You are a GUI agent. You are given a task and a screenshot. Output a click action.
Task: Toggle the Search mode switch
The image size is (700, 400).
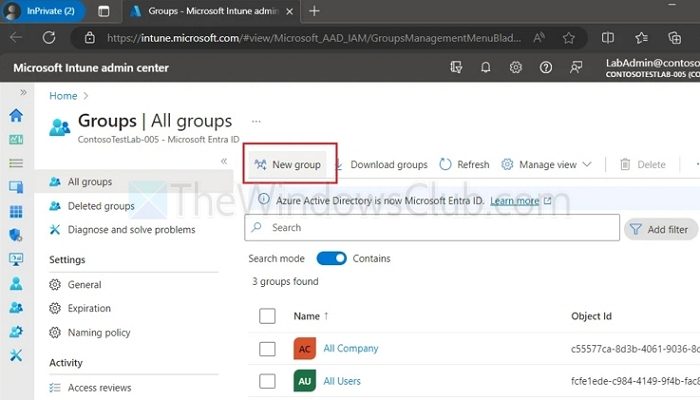(331, 258)
